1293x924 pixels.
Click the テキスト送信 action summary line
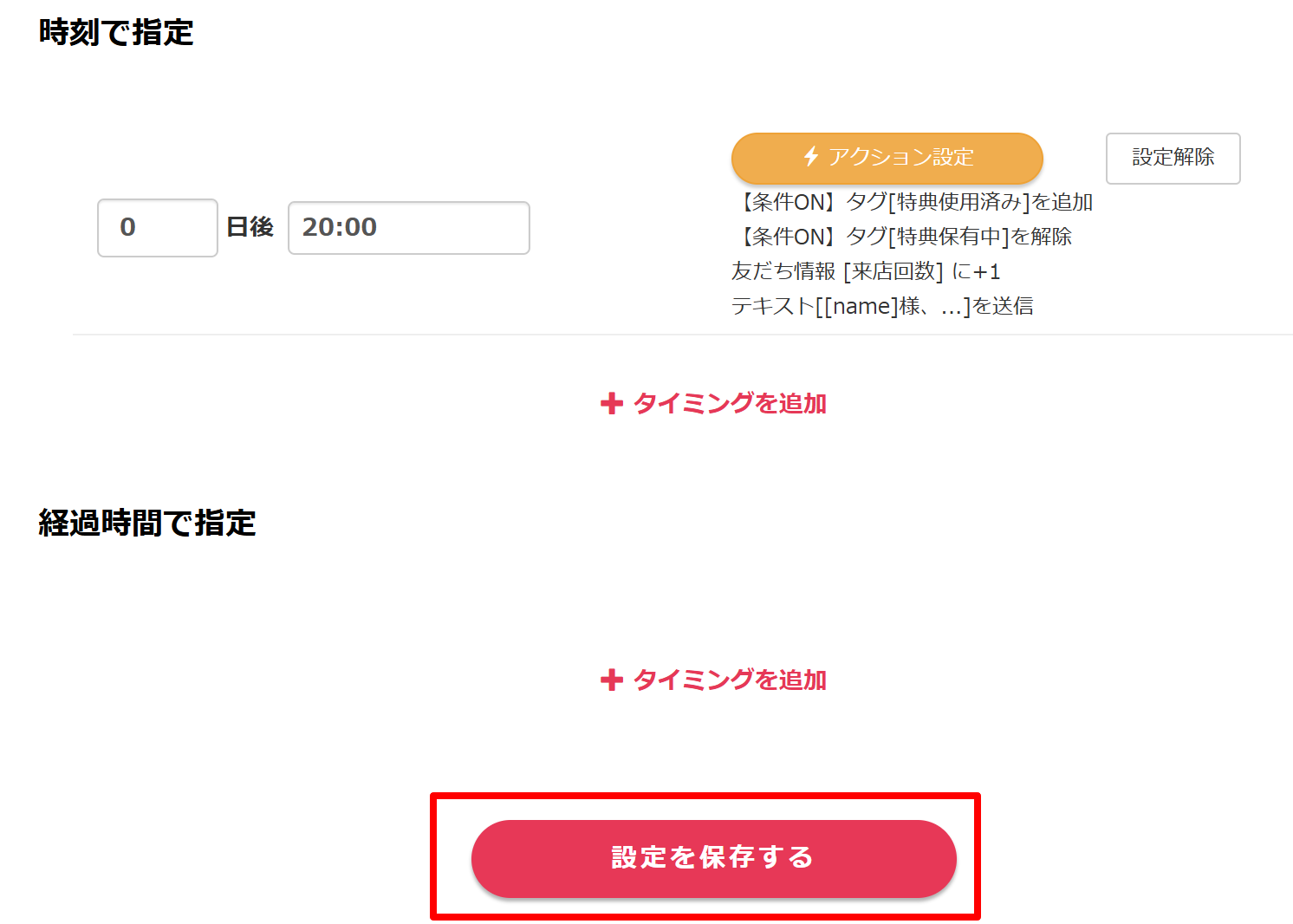(x=882, y=305)
